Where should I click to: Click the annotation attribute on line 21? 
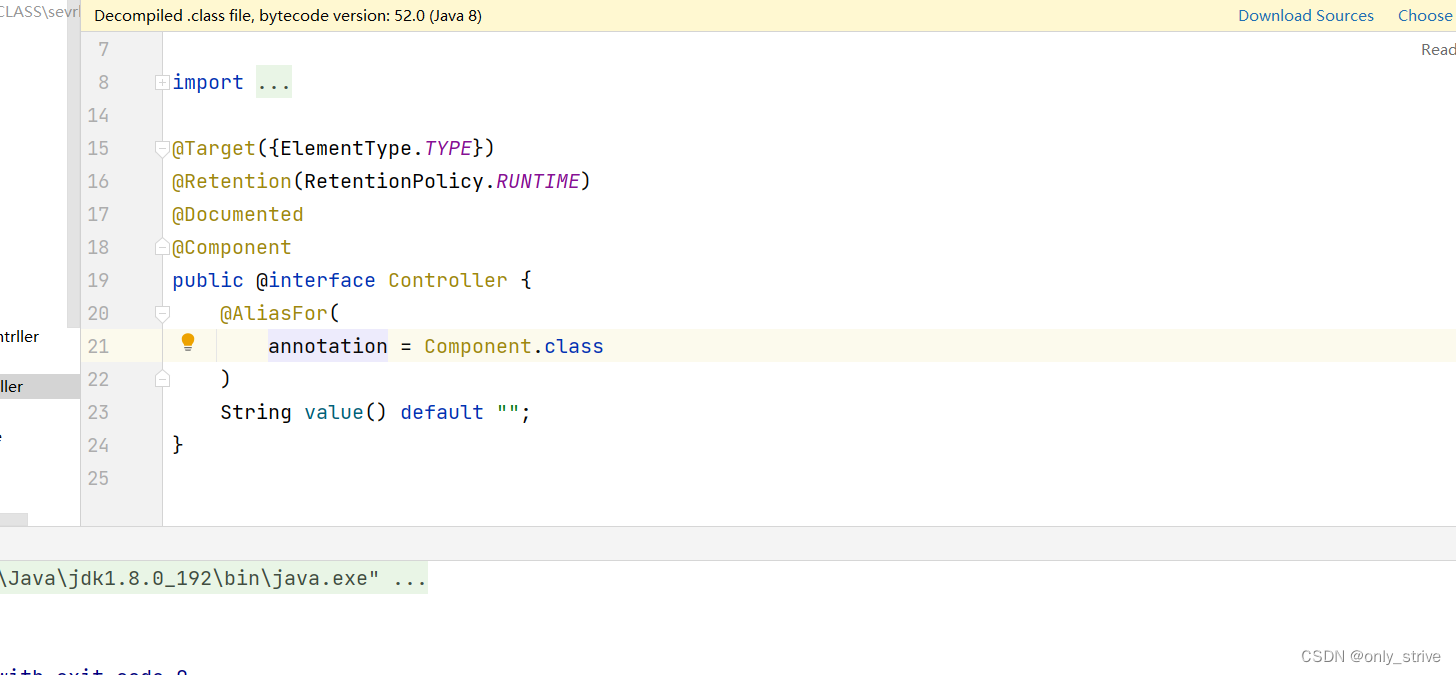click(328, 346)
